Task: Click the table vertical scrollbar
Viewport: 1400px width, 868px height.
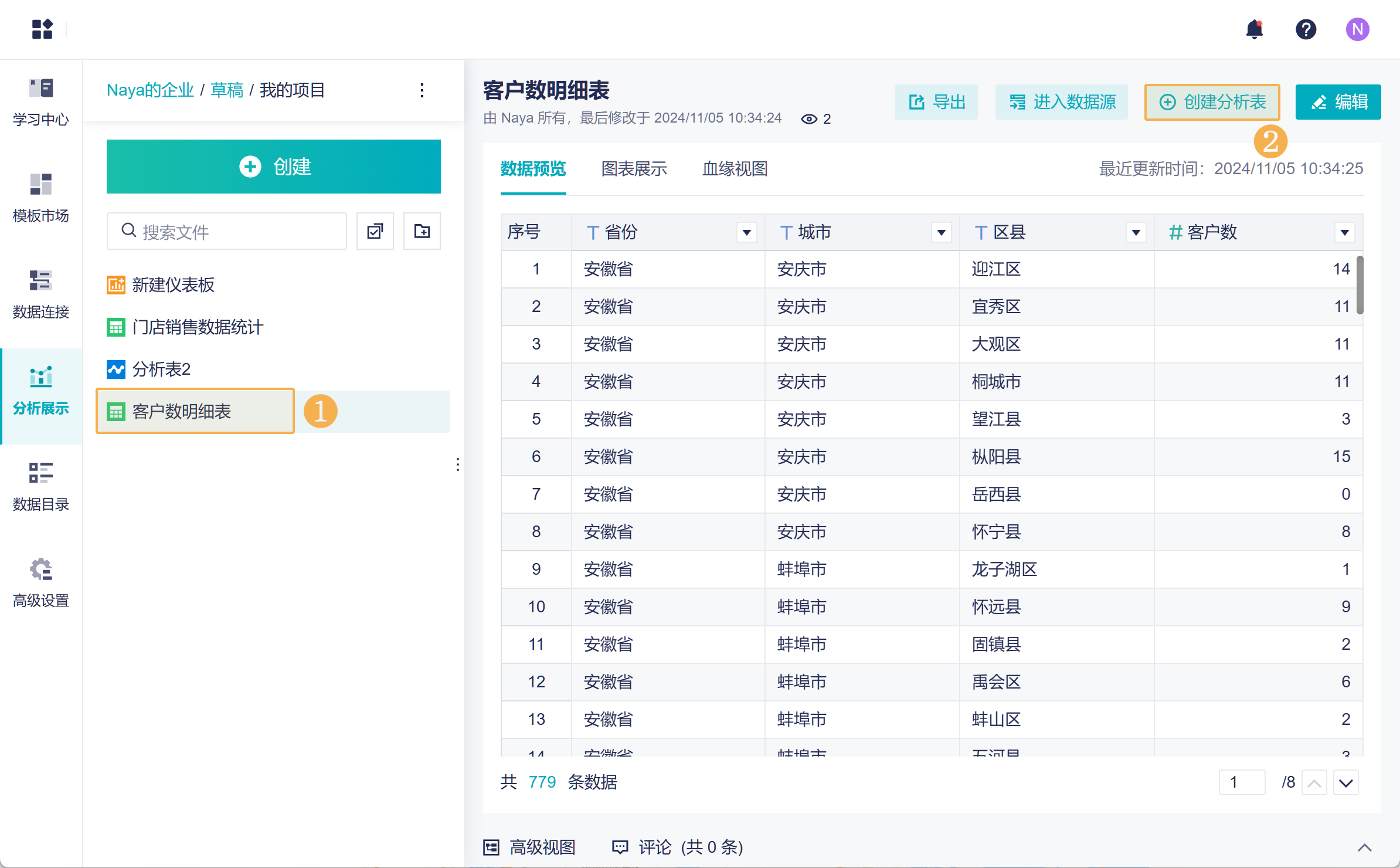Action: pos(1360,285)
